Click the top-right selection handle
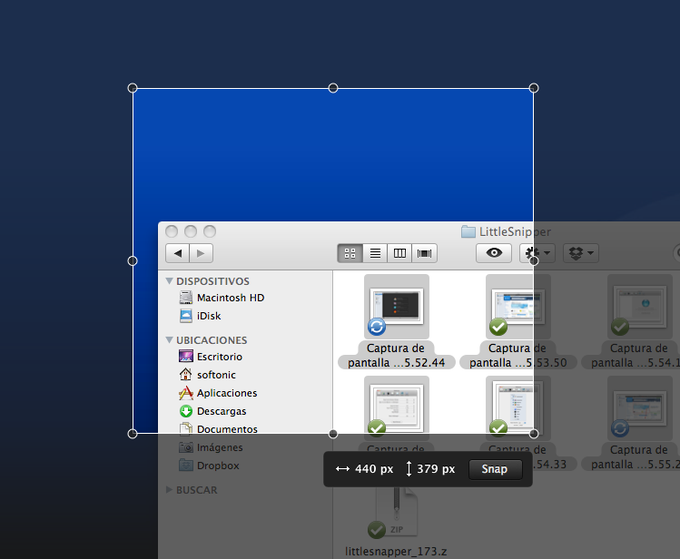680x559 pixels. coord(534,88)
